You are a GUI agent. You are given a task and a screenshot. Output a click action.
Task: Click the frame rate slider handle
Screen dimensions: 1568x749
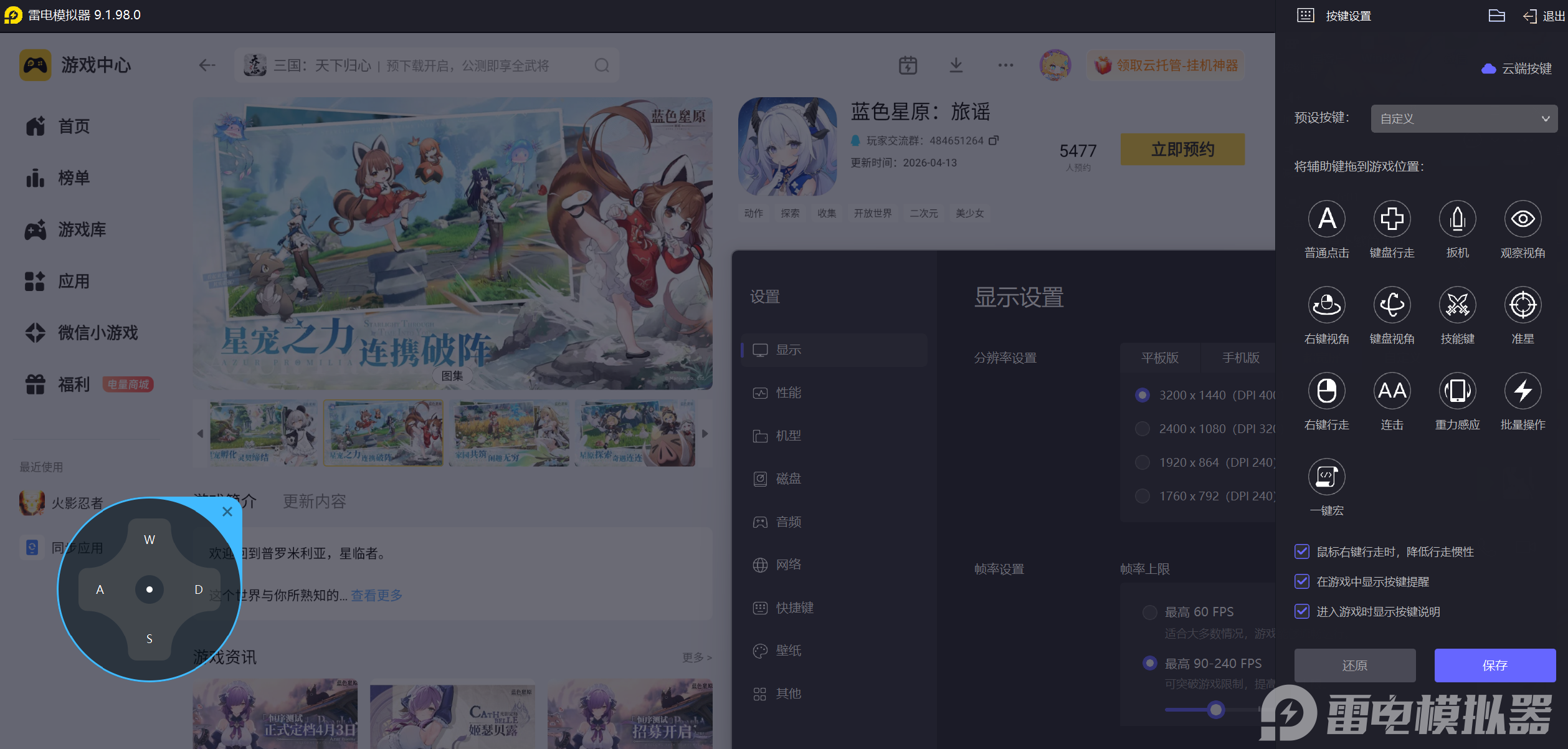pos(1215,709)
